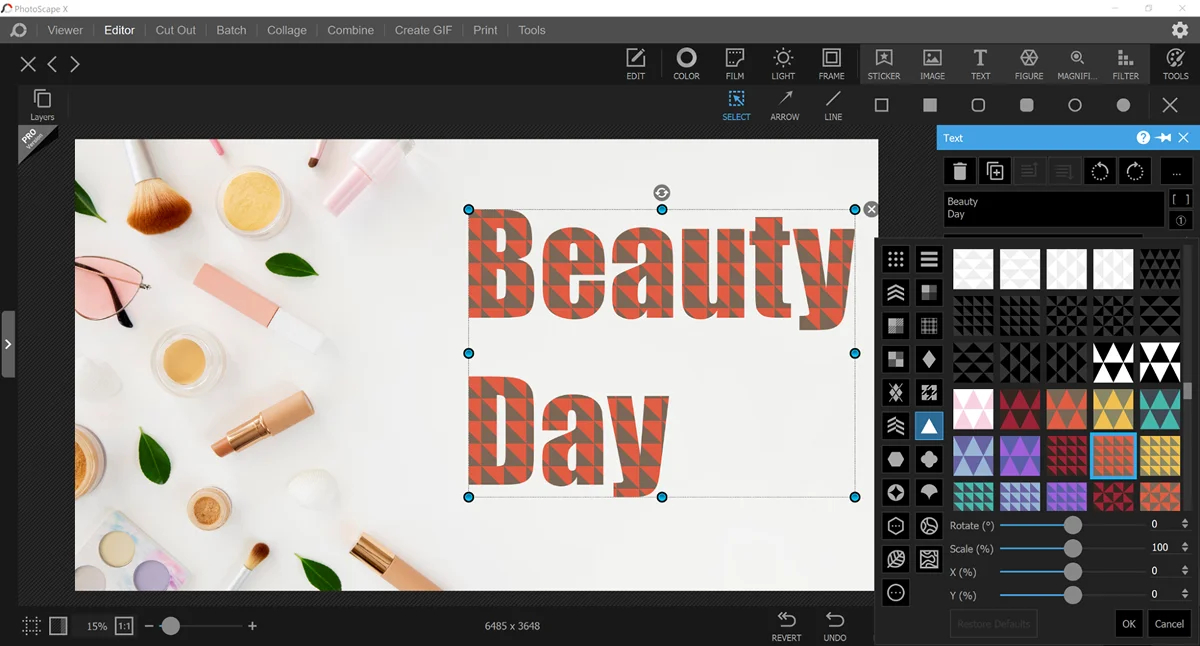Switch to the Print tab
This screenshot has width=1200, height=646.
click(485, 30)
